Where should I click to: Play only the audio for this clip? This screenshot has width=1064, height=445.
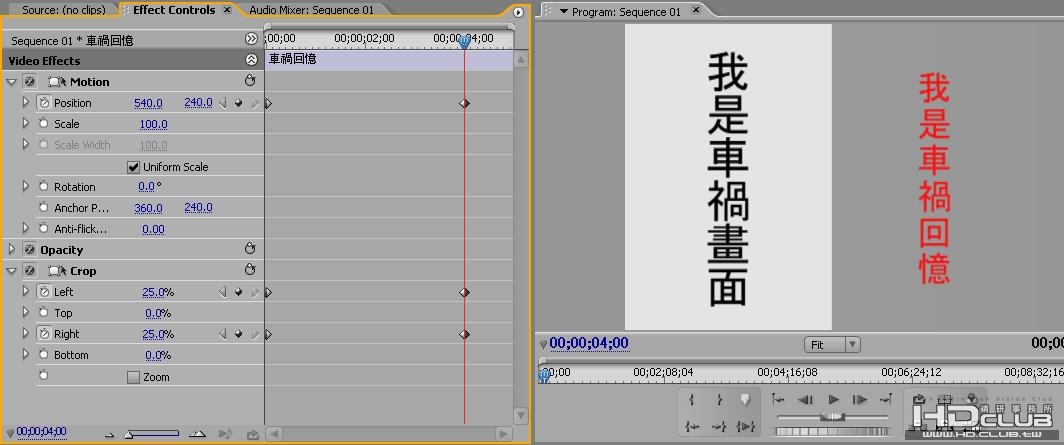225,433
